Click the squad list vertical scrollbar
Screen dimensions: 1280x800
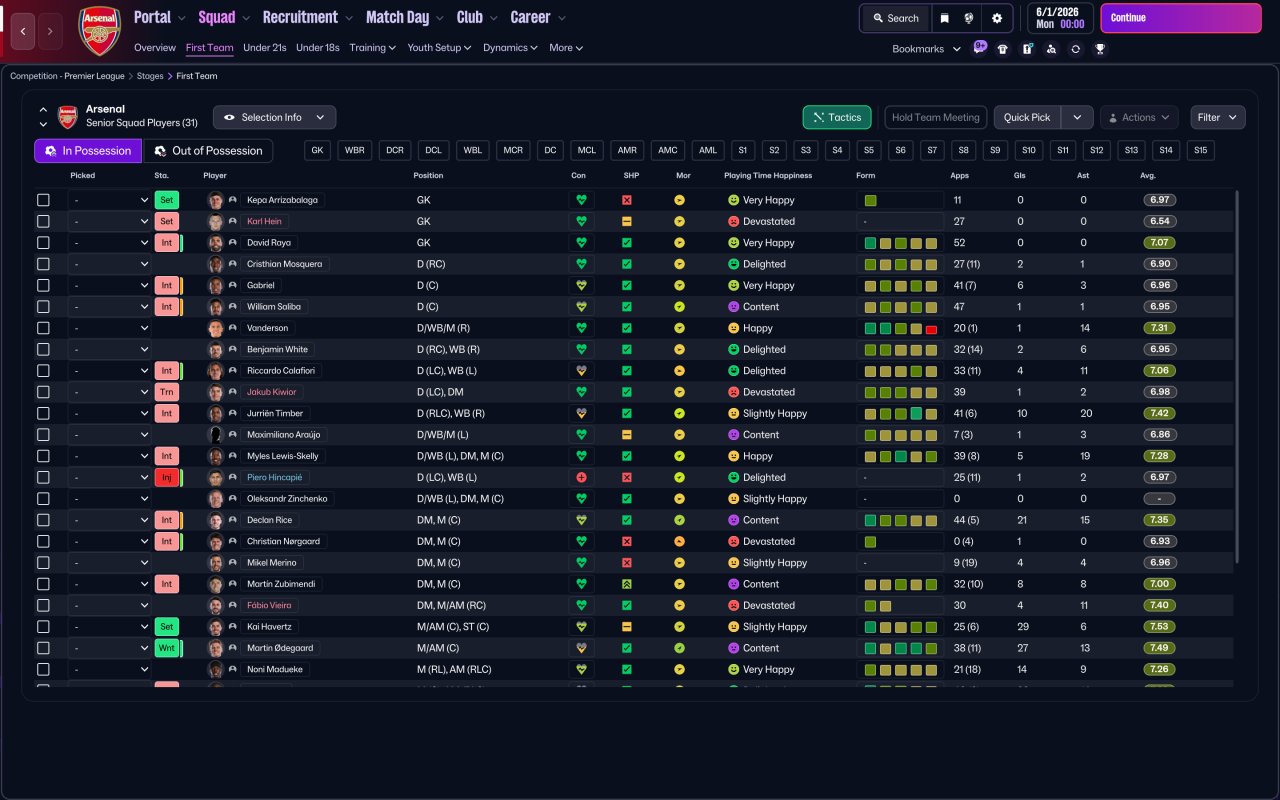point(1237,377)
